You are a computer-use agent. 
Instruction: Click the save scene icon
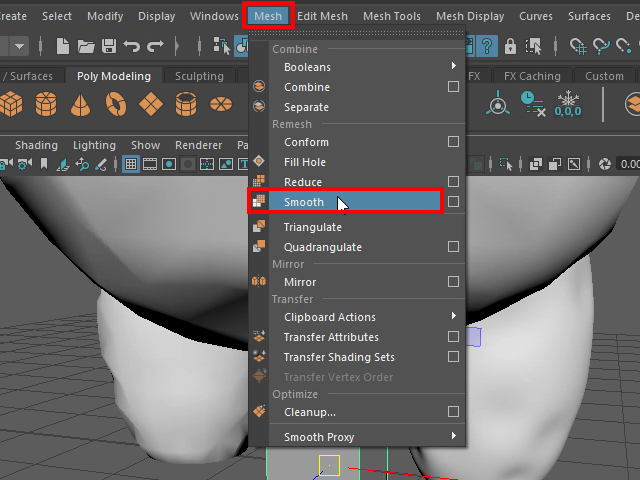(x=106, y=46)
